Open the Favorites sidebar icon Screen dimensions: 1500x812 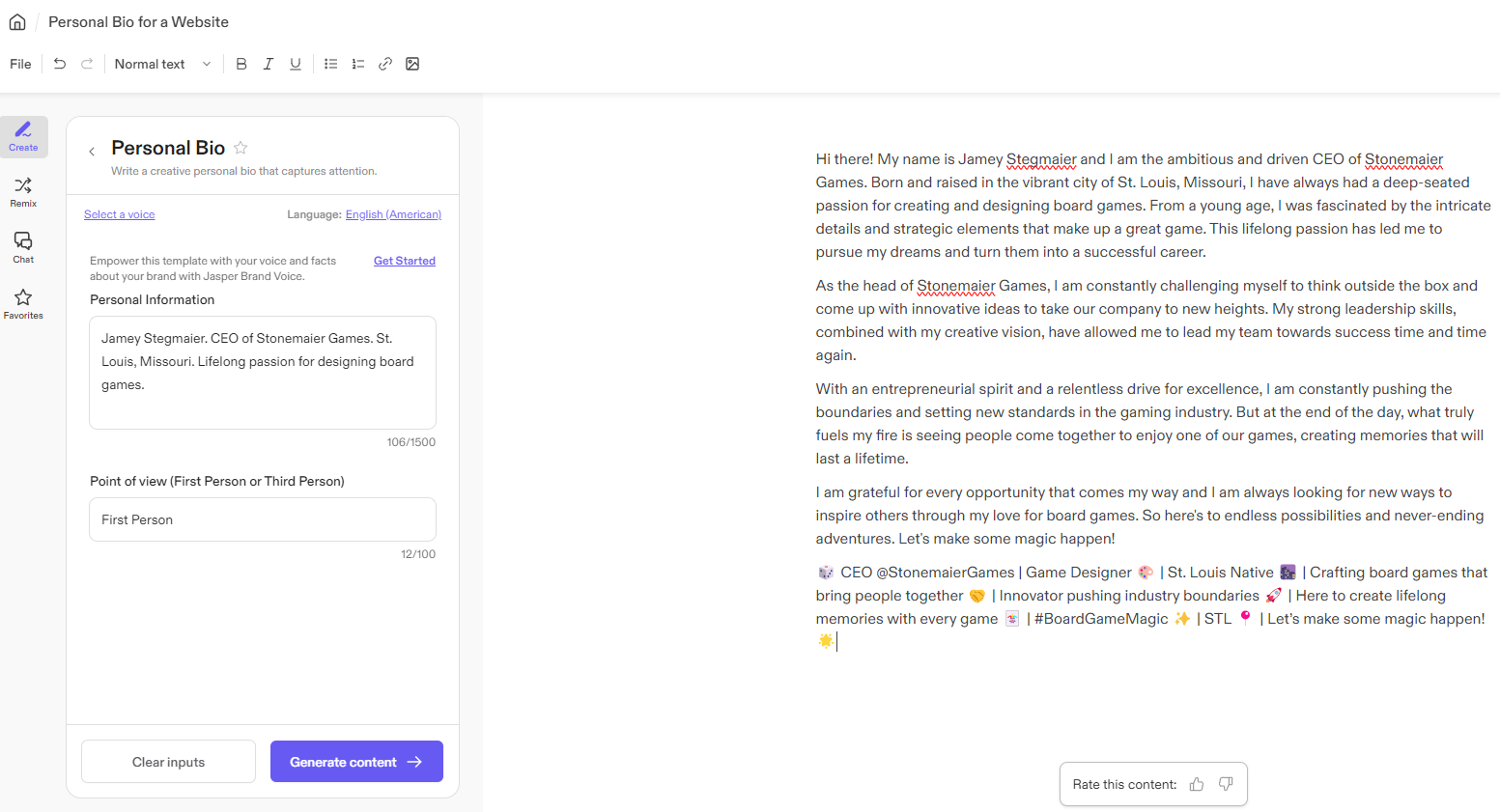22,302
